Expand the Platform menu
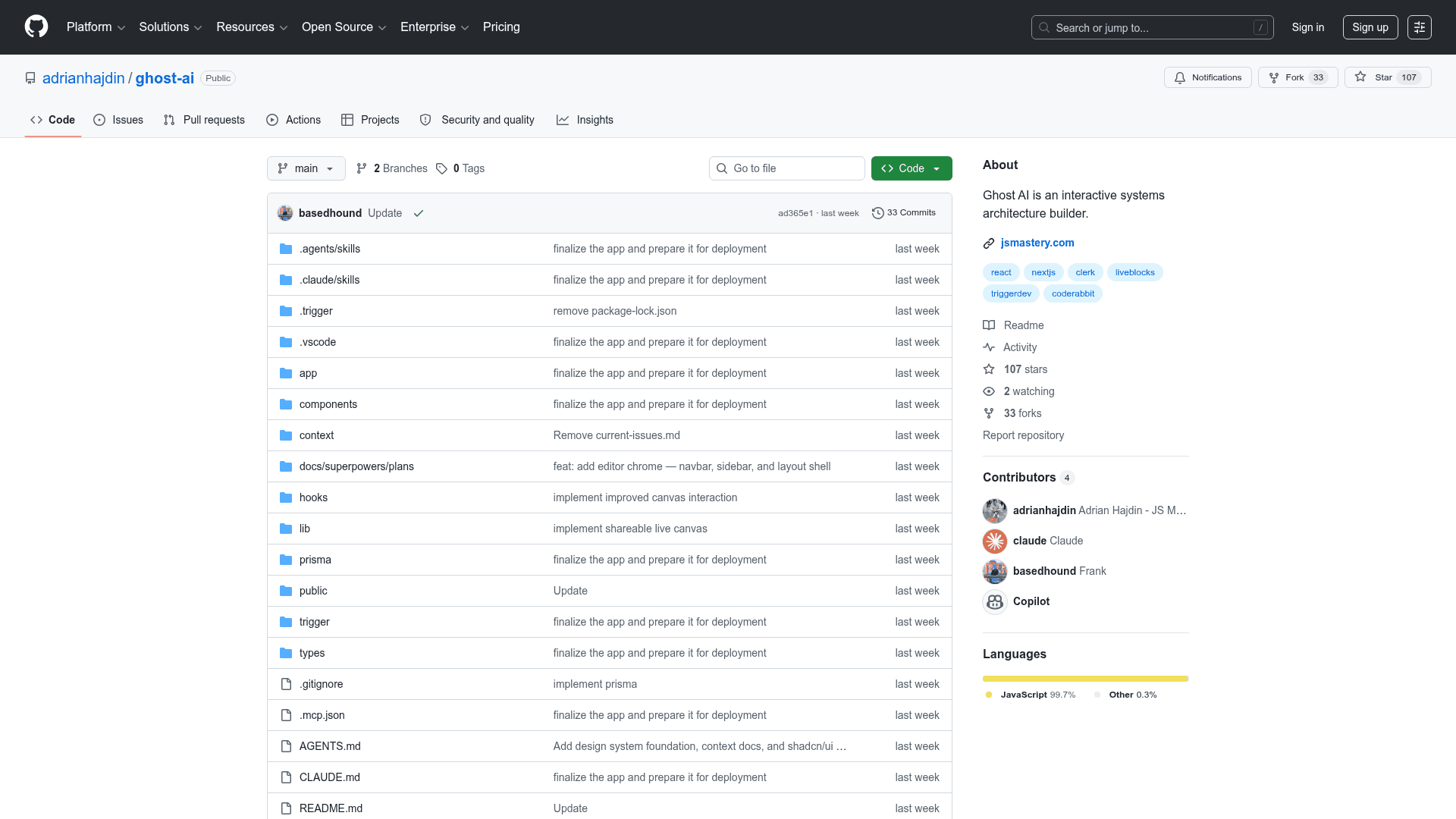 [x=96, y=27]
